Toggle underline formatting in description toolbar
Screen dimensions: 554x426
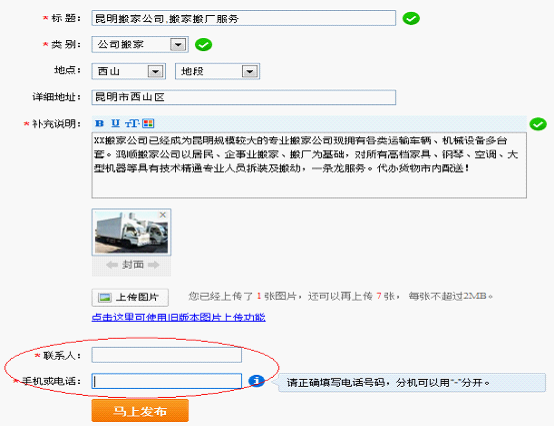pos(115,123)
